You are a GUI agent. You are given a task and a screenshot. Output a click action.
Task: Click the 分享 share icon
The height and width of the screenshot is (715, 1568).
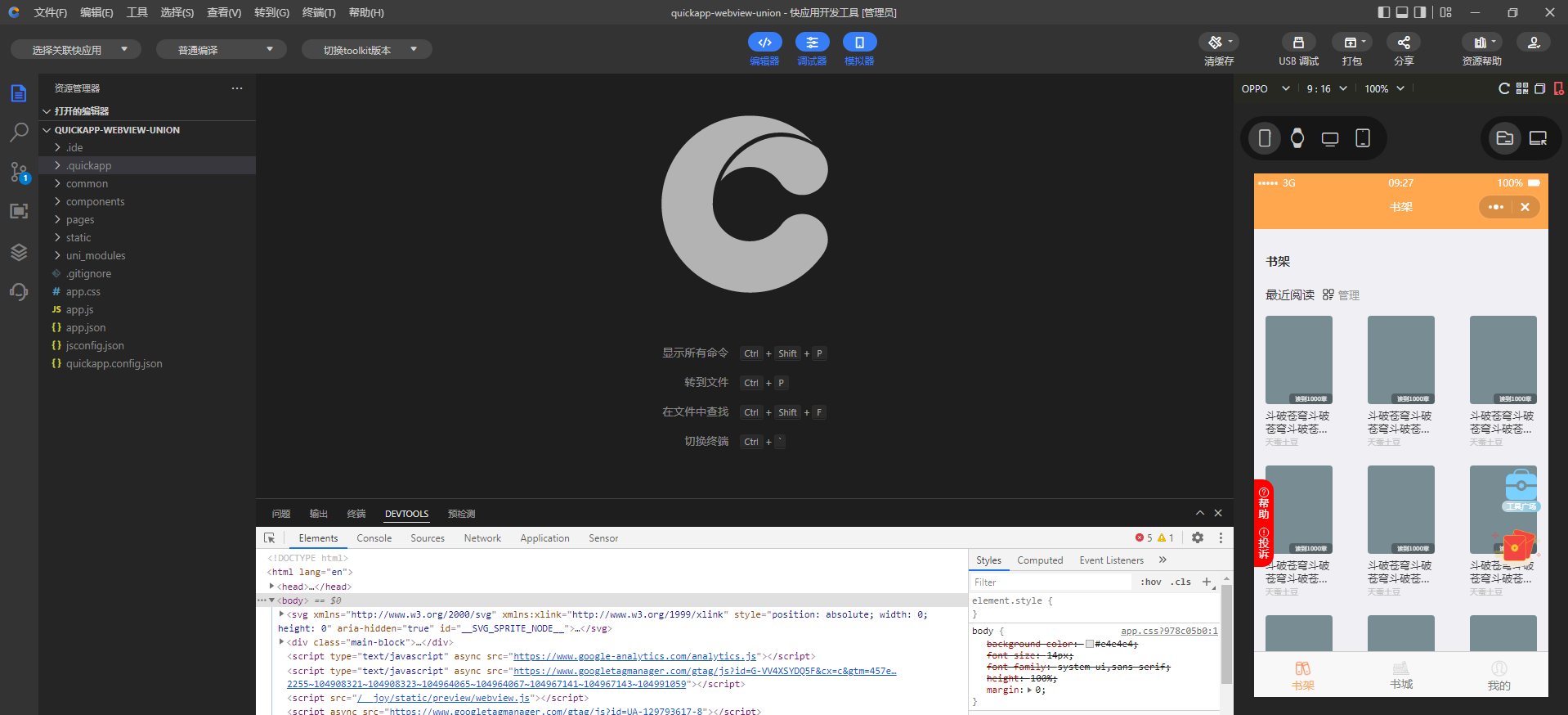pyautogui.click(x=1404, y=43)
